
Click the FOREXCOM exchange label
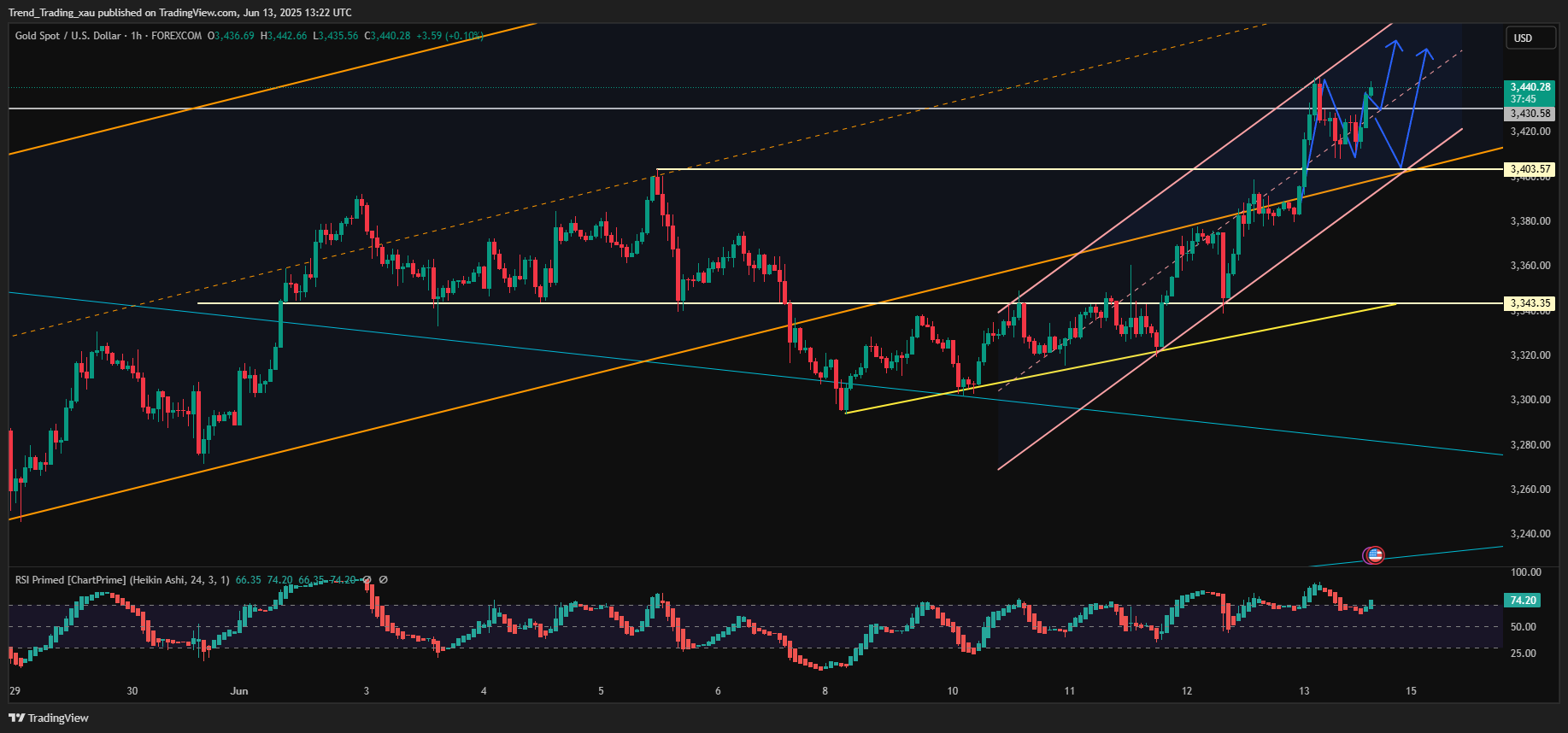tap(177, 36)
